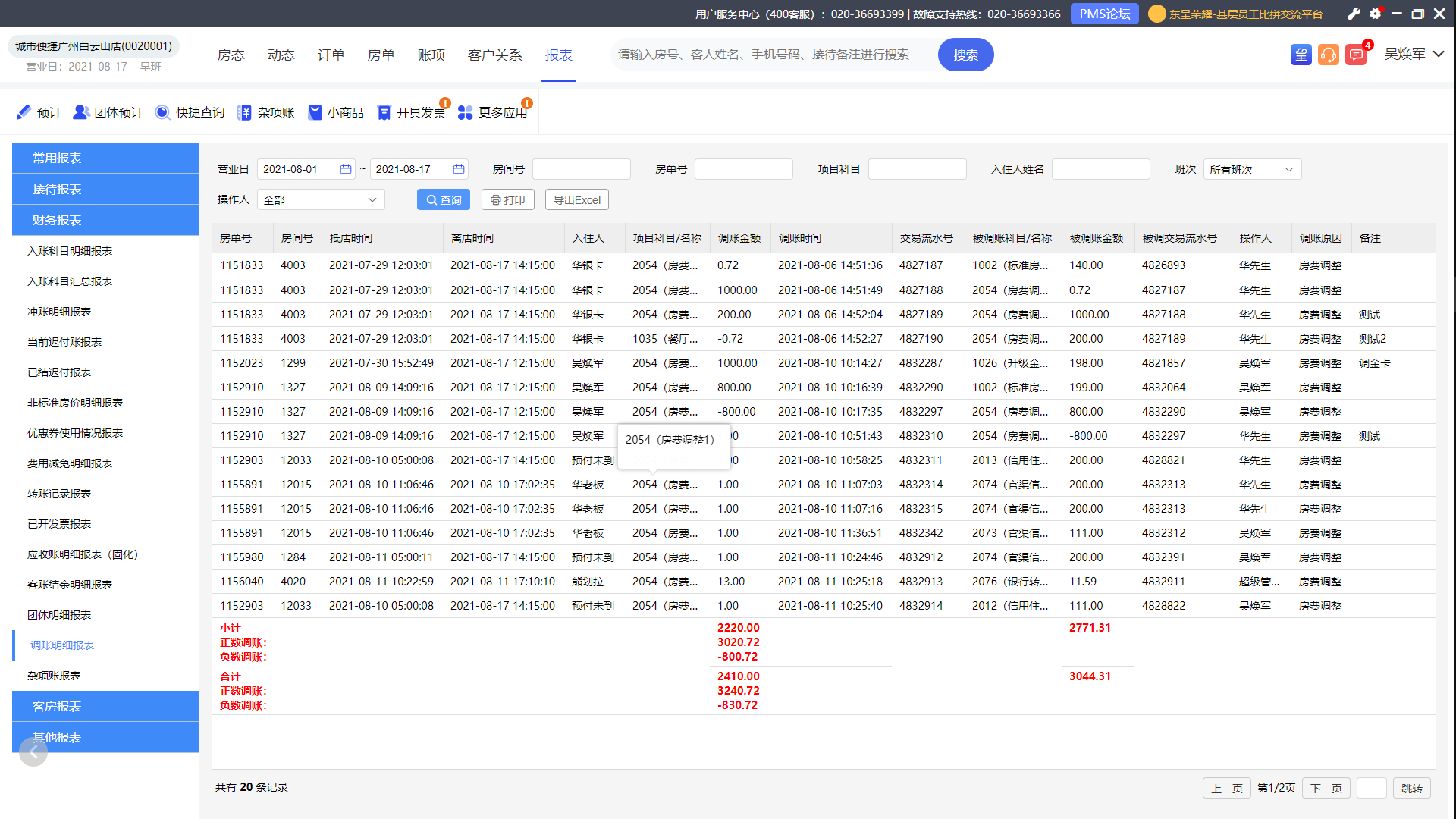Image resolution: width=1456 pixels, height=819 pixels.
Task: Click the 团体预订 group booking icon
Action: tap(81, 112)
